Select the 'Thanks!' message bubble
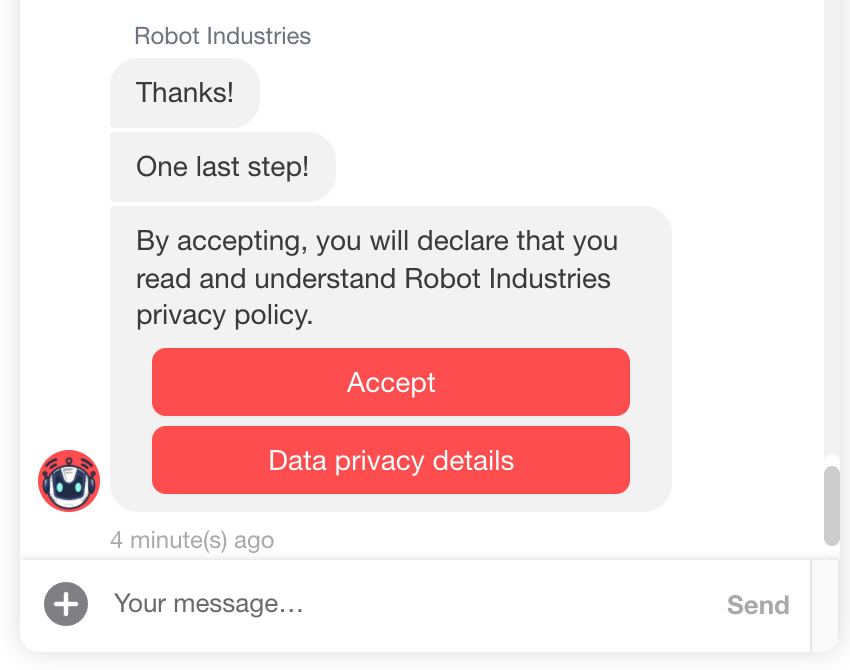Viewport: 850px width, 670px height. [x=185, y=93]
